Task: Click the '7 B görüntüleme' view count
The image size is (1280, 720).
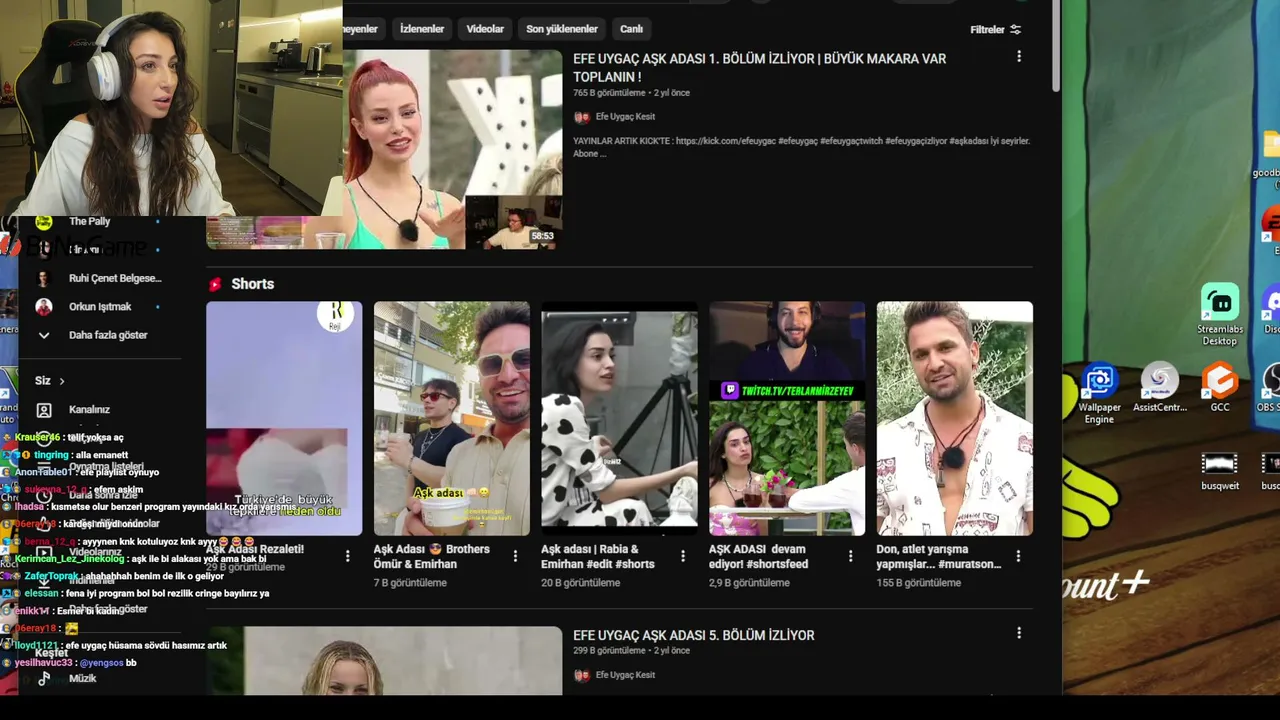Action: (x=410, y=583)
